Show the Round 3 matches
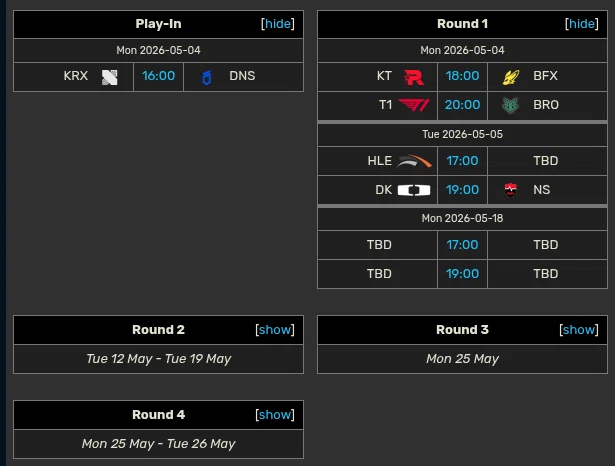 click(x=579, y=329)
